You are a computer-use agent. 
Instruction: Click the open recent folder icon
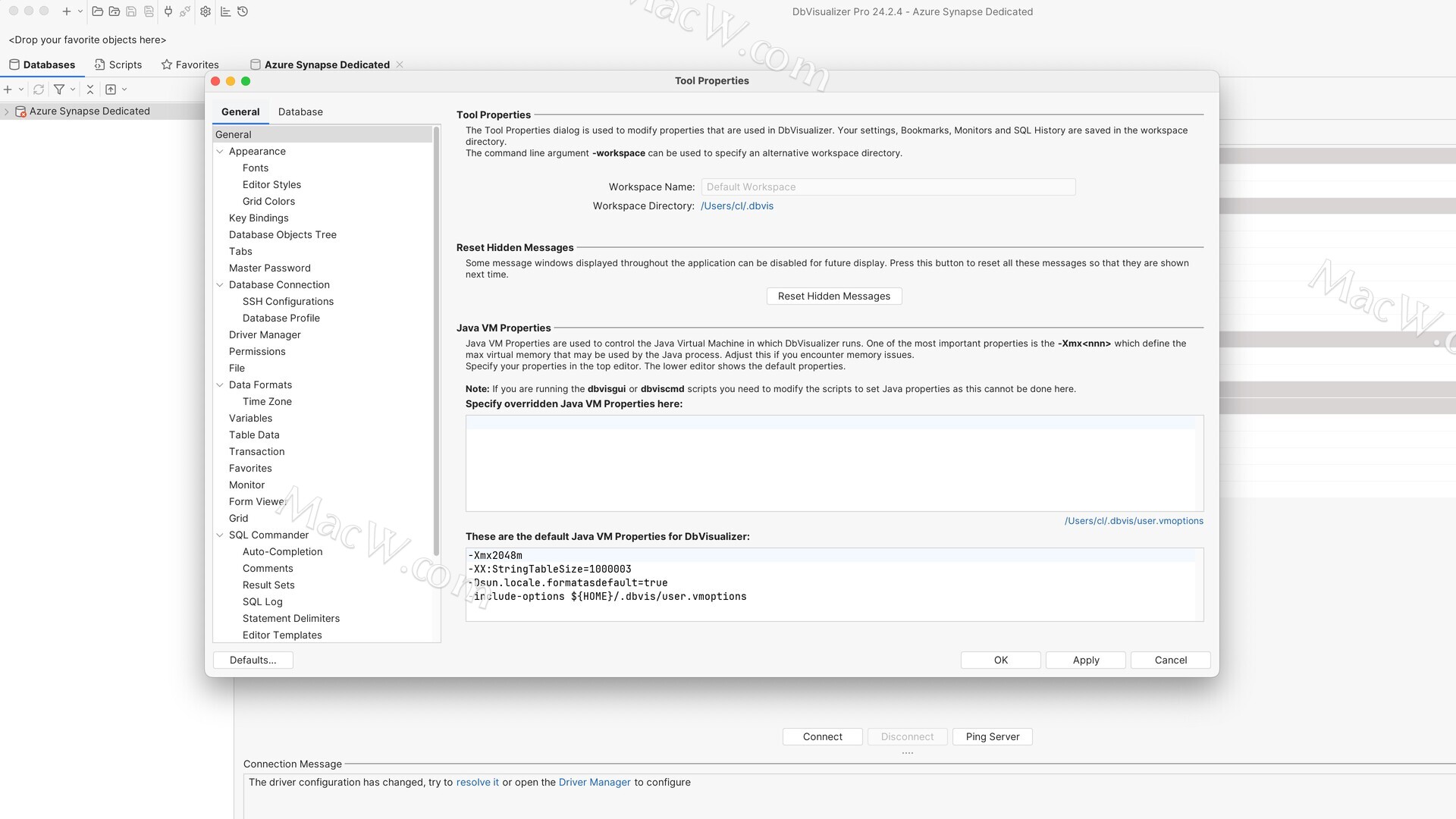pyautogui.click(x=114, y=11)
